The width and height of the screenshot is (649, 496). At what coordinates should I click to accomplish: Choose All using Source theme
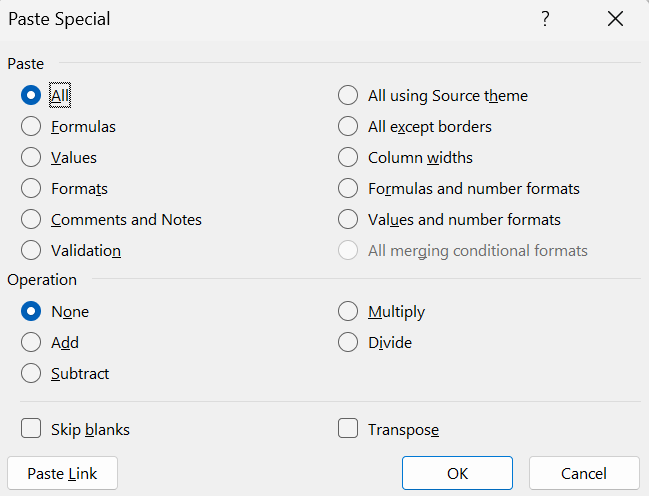pyautogui.click(x=348, y=96)
